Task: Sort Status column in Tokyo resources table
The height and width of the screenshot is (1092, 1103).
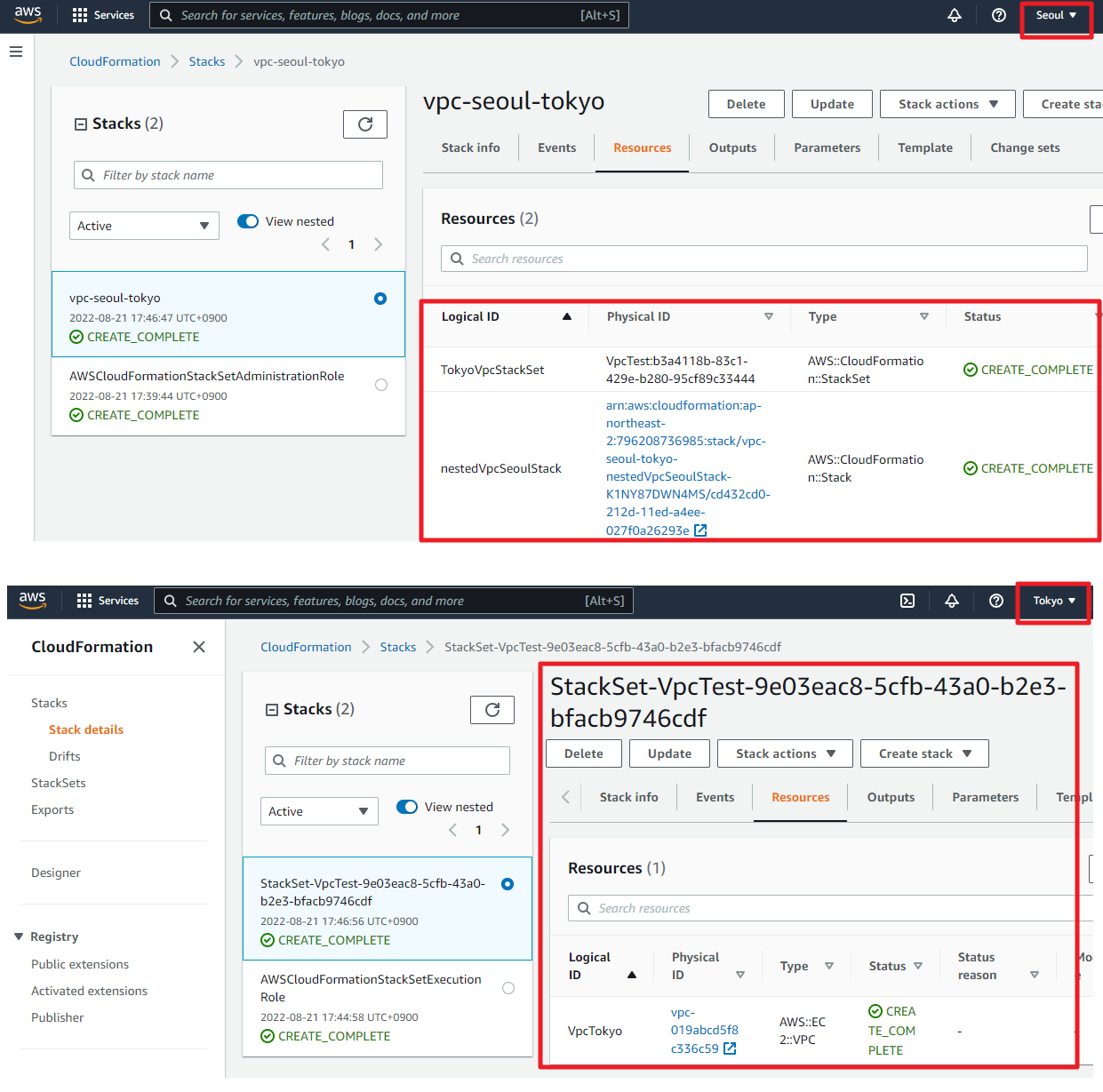Action: pyautogui.click(x=918, y=966)
